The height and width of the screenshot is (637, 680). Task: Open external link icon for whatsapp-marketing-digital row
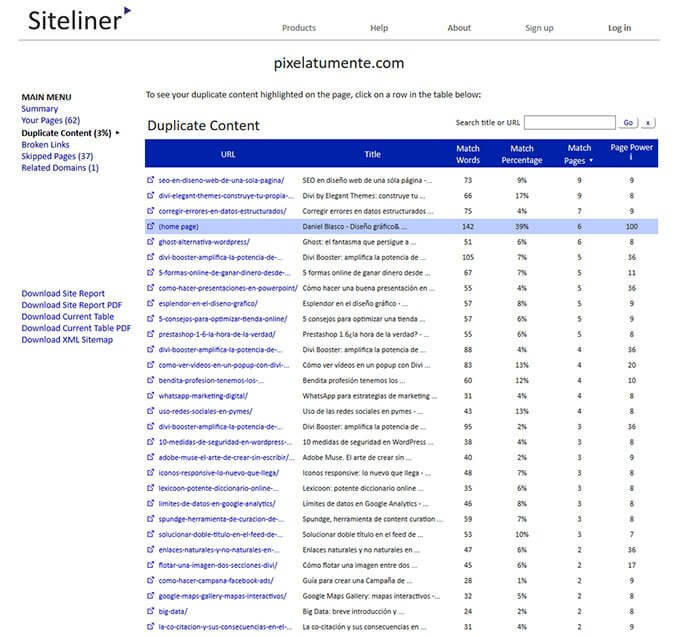pyautogui.click(x=150, y=395)
